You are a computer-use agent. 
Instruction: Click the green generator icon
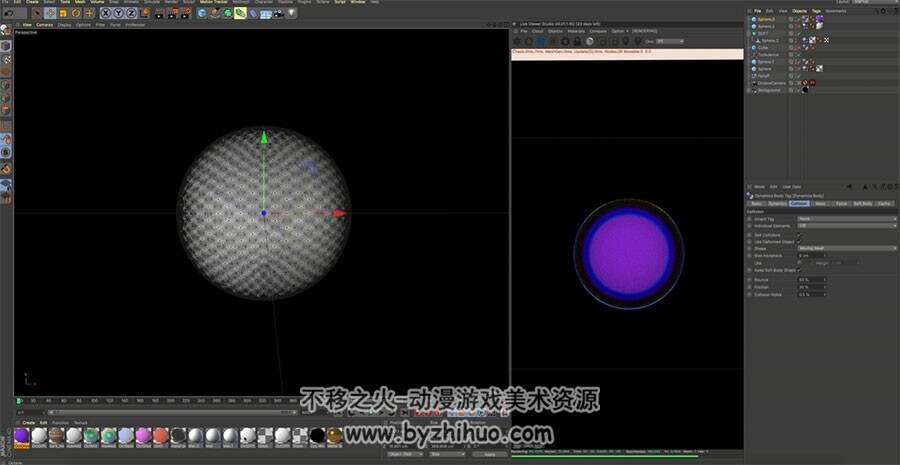coord(227,13)
